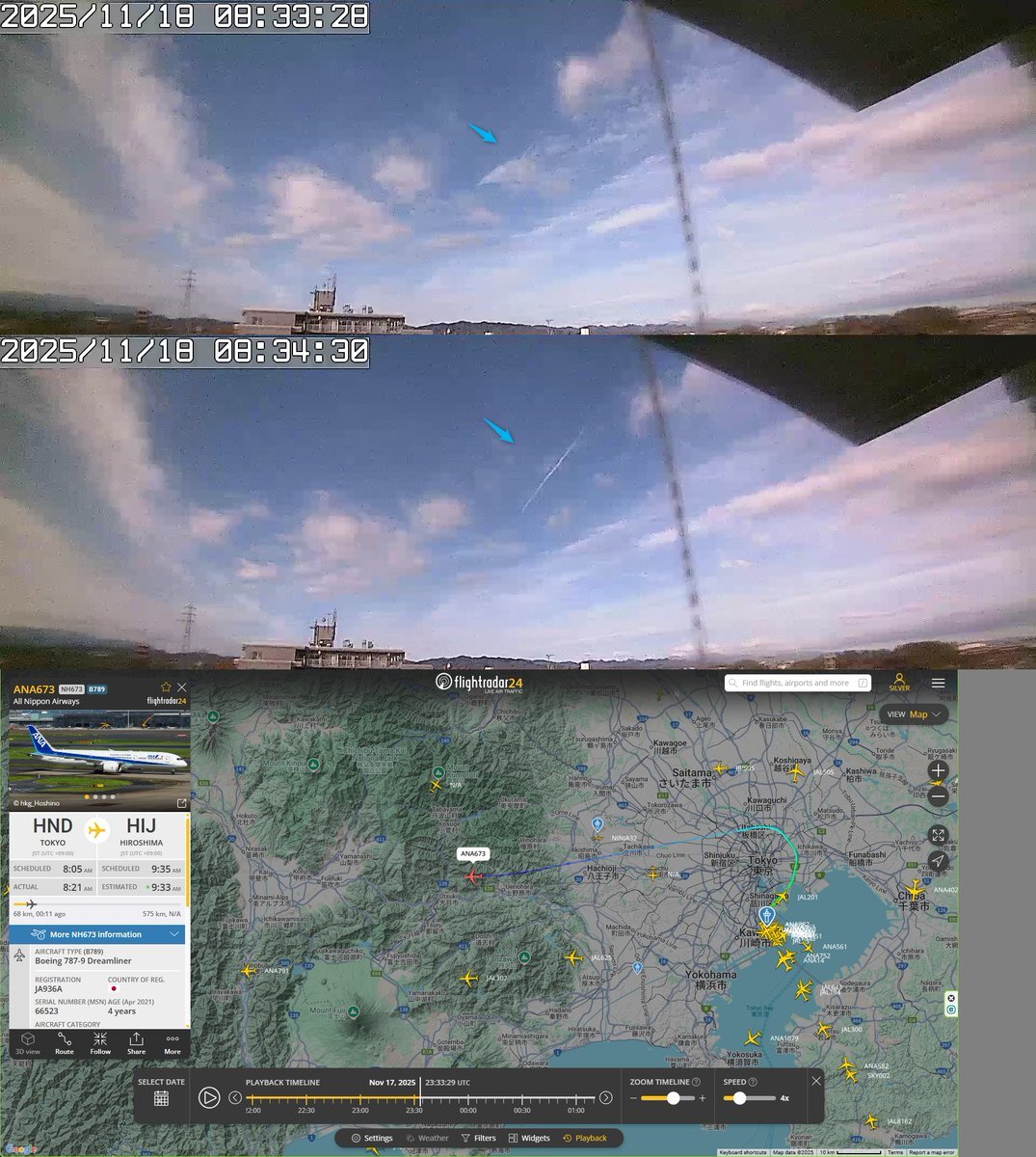Zoom in the map with plus button
This screenshot has width=1036, height=1157.
[x=938, y=770]
